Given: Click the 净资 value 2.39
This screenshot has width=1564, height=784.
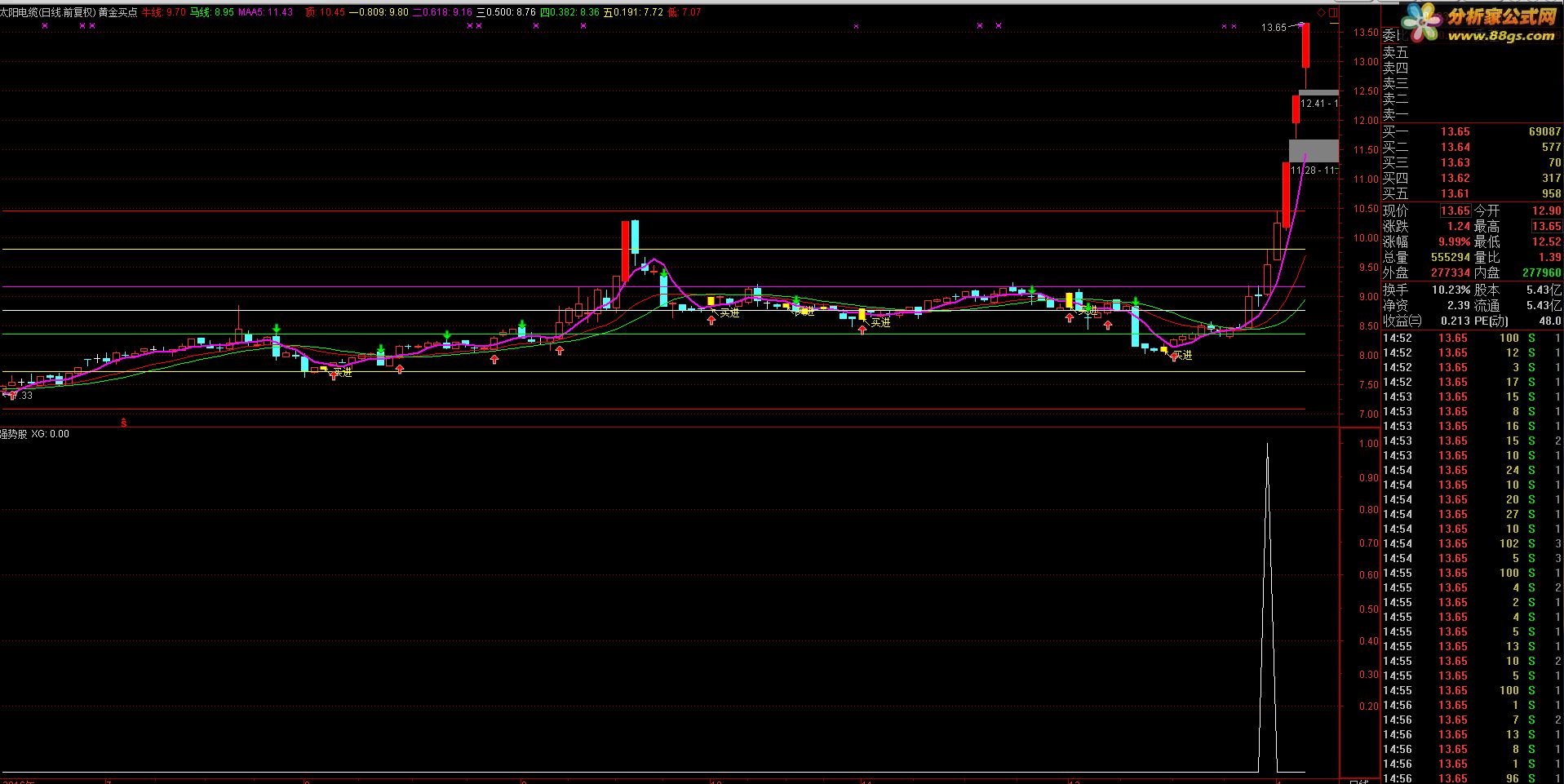Looking at the screenshot, I should tap(1459, 305).
